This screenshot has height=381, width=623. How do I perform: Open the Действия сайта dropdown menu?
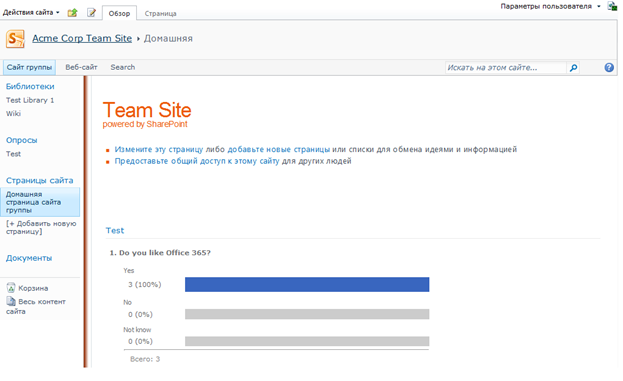[x=31, y=13]
